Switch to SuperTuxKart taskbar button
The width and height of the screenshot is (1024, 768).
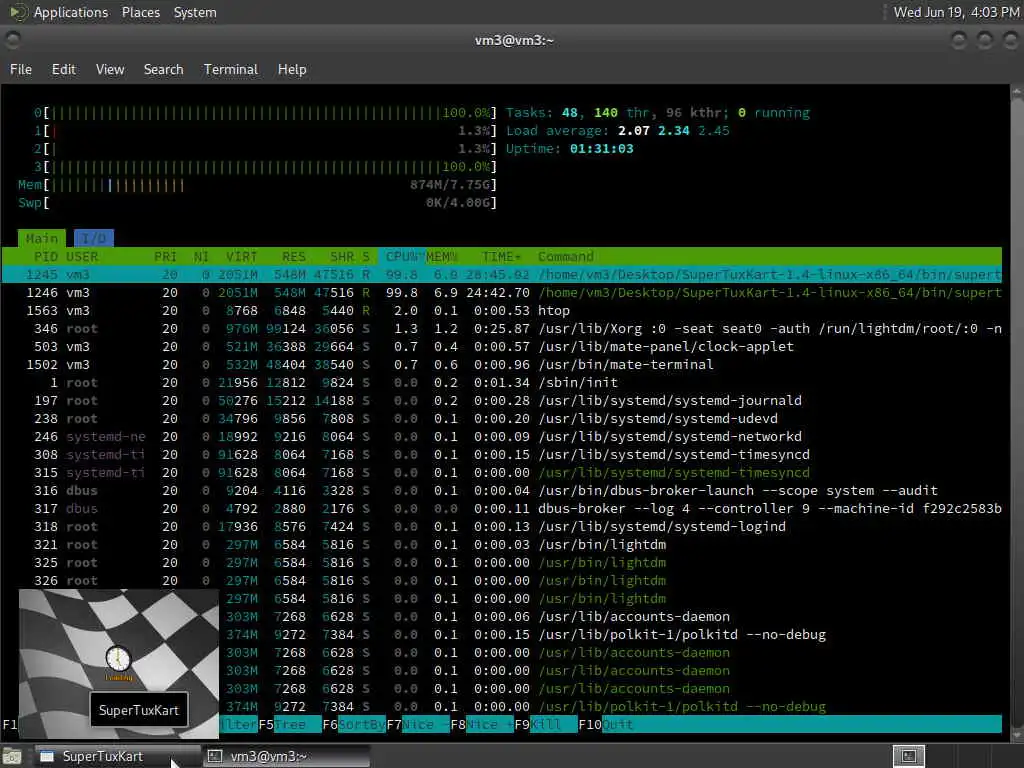(117, 756)
